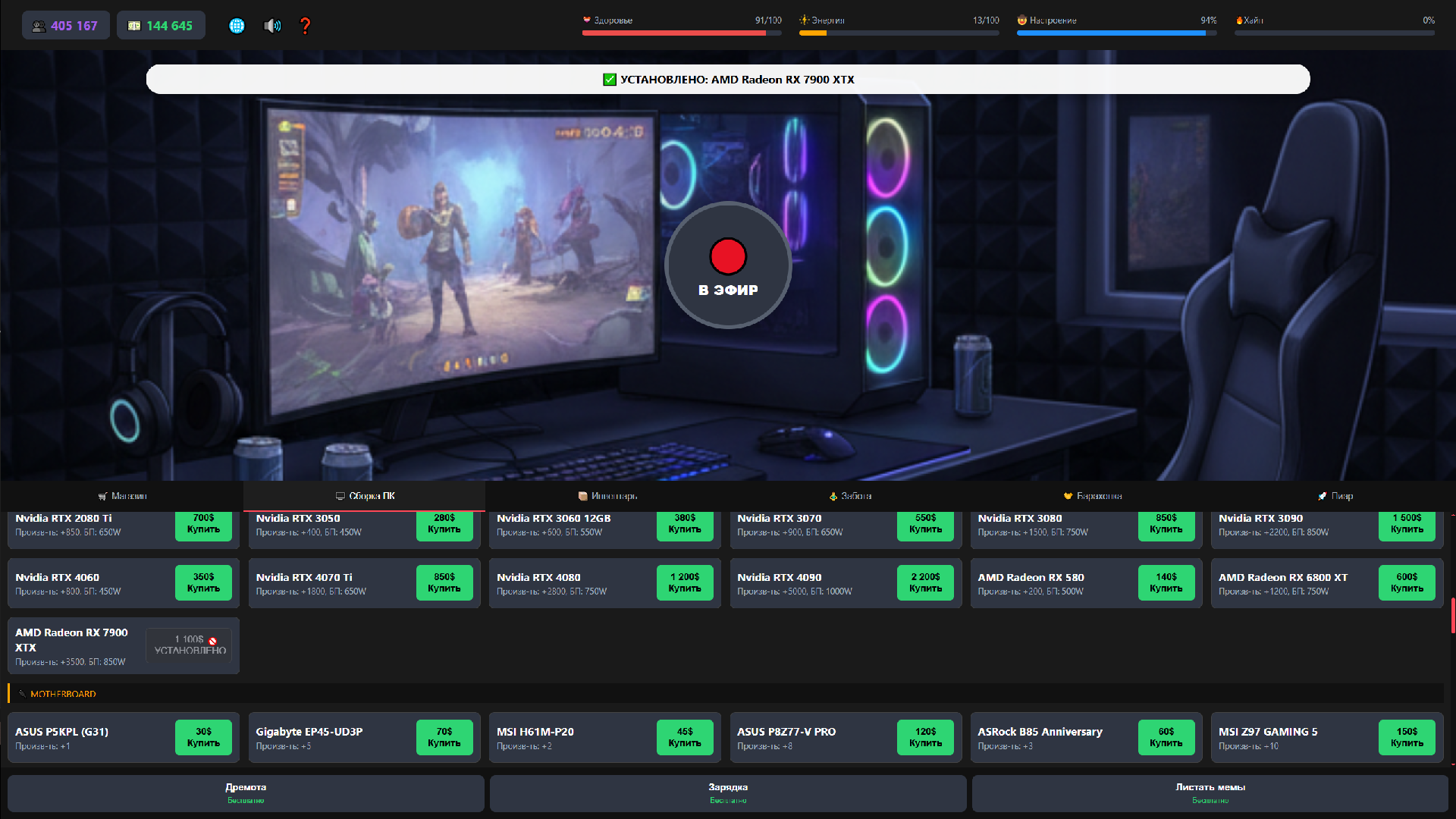Click the AMD Radeon RX 7900 XTX installed banner

point(729,79)
